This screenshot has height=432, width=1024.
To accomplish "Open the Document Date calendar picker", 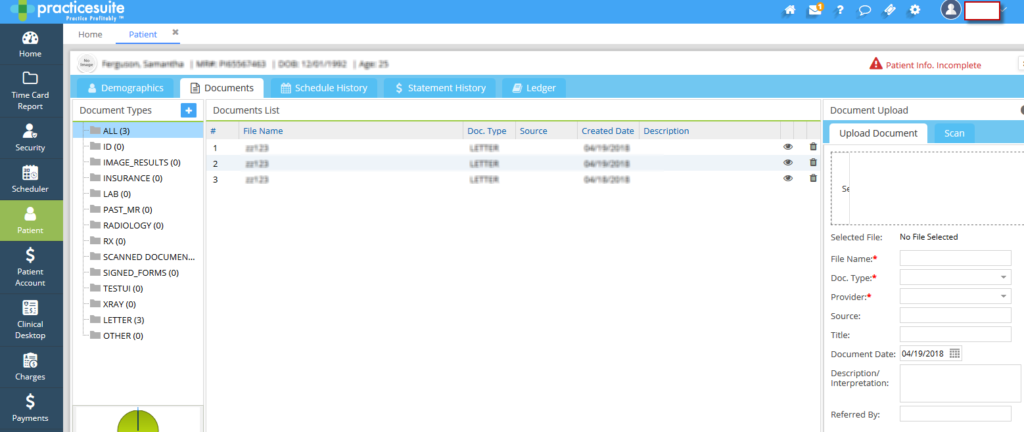I will [x=955, y=354].
